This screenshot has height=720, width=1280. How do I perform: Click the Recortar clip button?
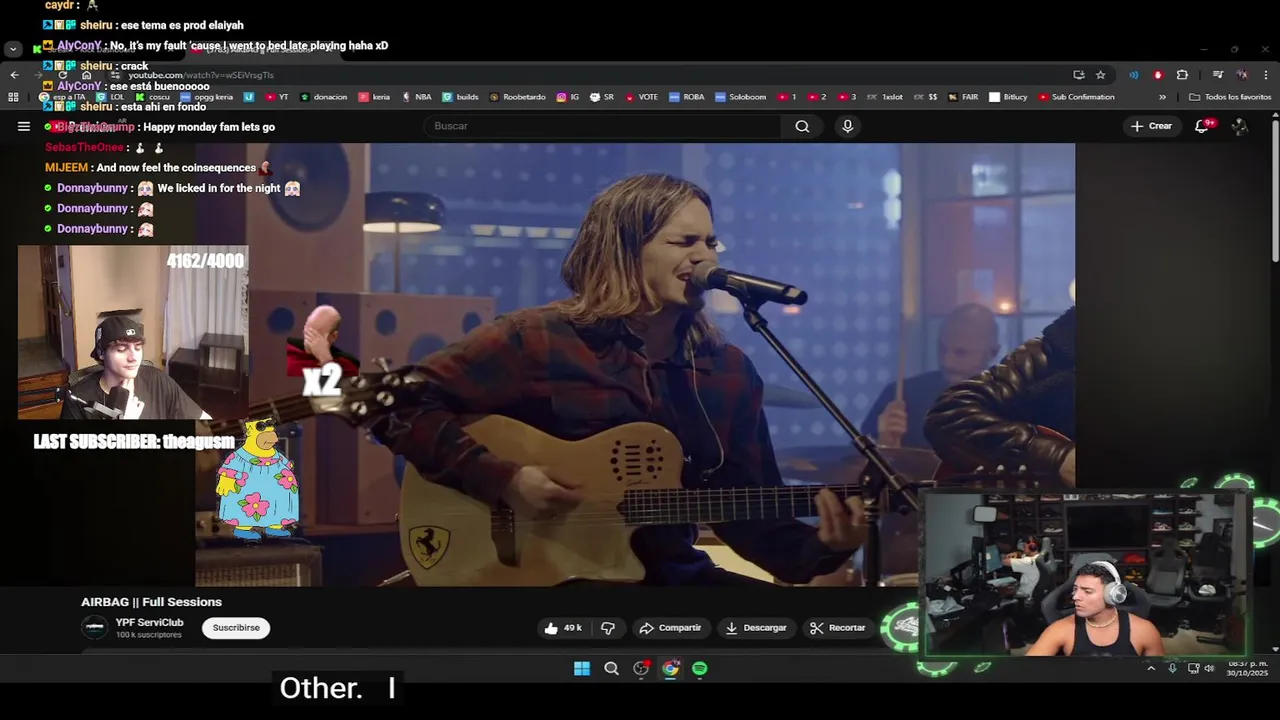[x=838, y=628]
